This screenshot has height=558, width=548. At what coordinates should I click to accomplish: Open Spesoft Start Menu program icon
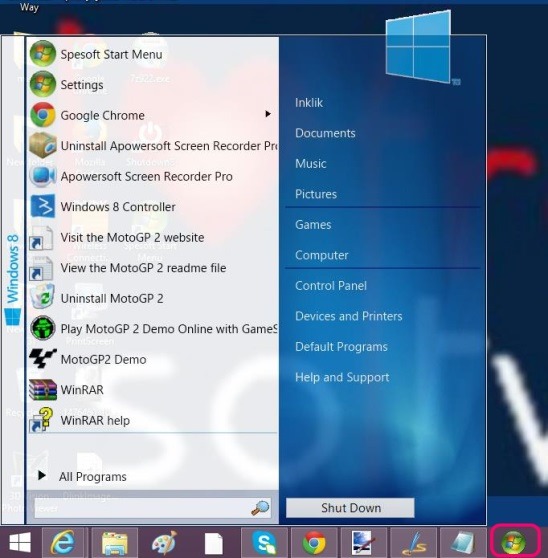point(42,54)
